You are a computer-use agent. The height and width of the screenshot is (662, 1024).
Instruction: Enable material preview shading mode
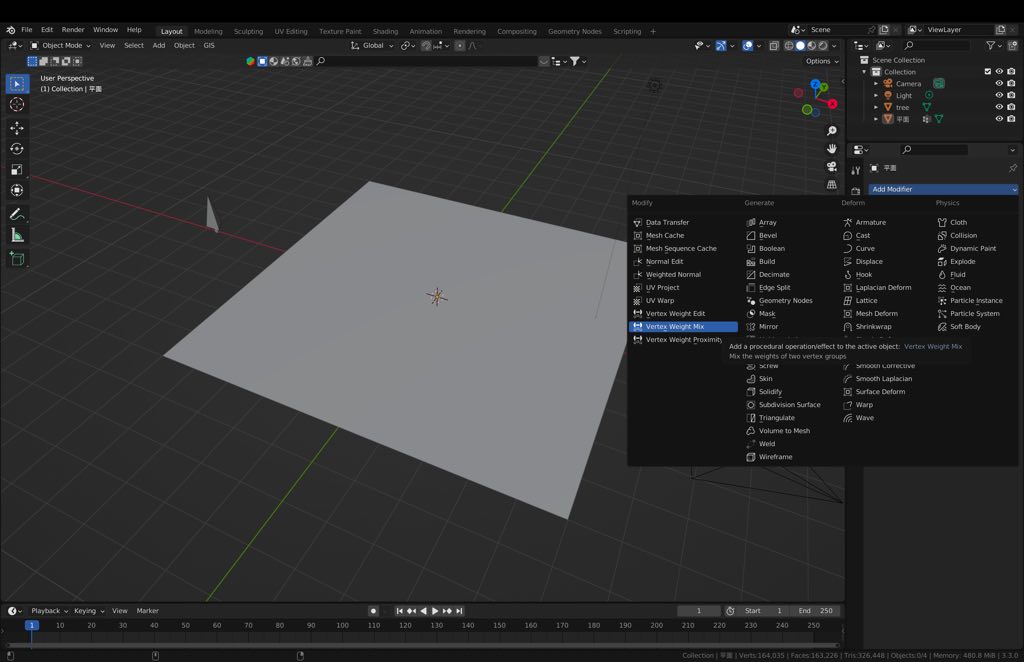[x=811, y=46]
